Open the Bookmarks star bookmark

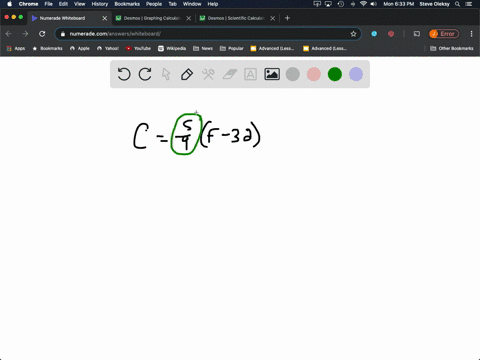[x=47, y=48]
